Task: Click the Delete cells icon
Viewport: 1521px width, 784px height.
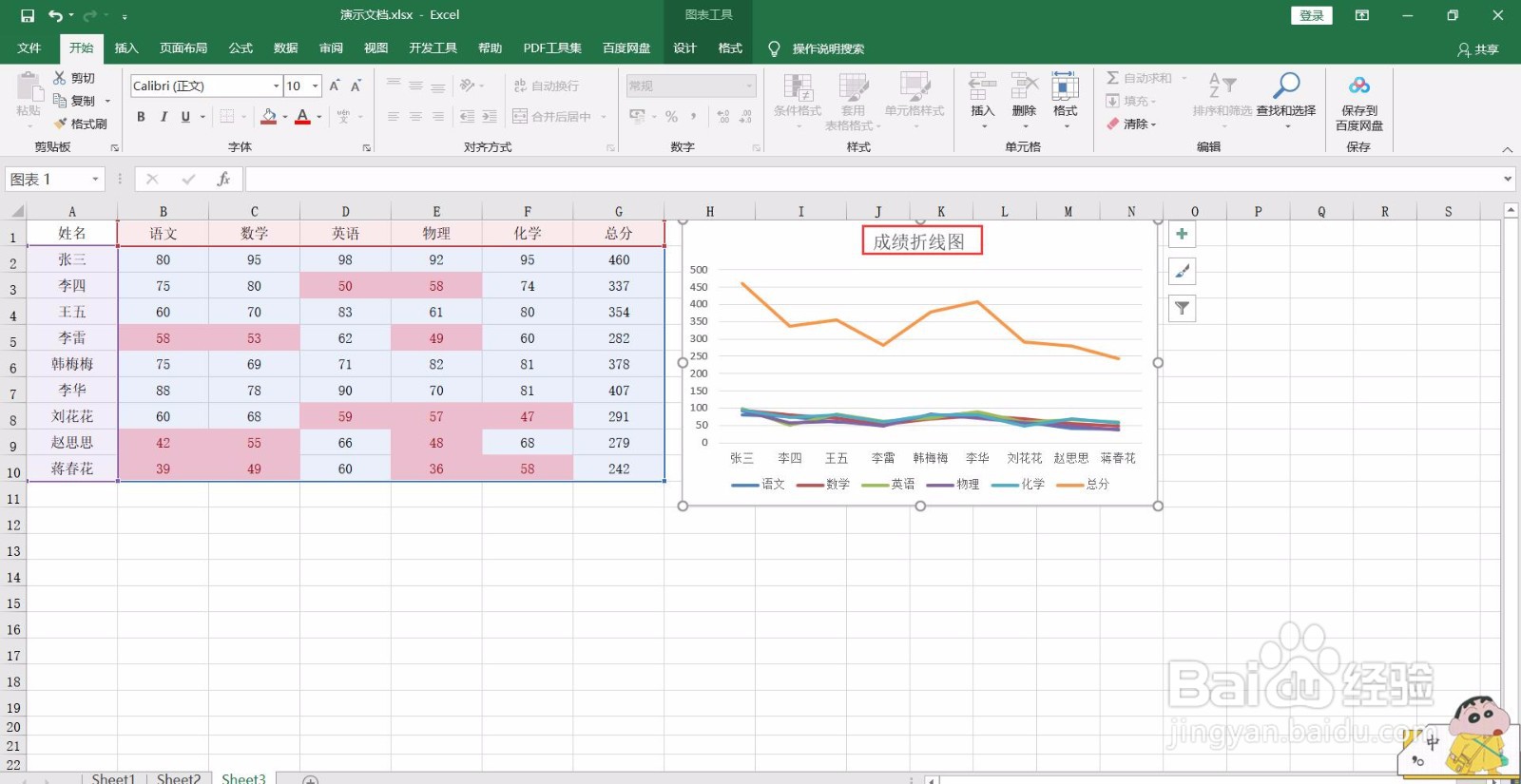Action: [1024, 86]
